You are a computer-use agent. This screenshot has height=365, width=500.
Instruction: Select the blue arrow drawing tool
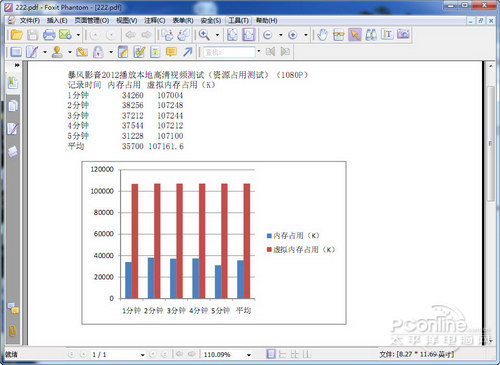(x=188, y=52)
